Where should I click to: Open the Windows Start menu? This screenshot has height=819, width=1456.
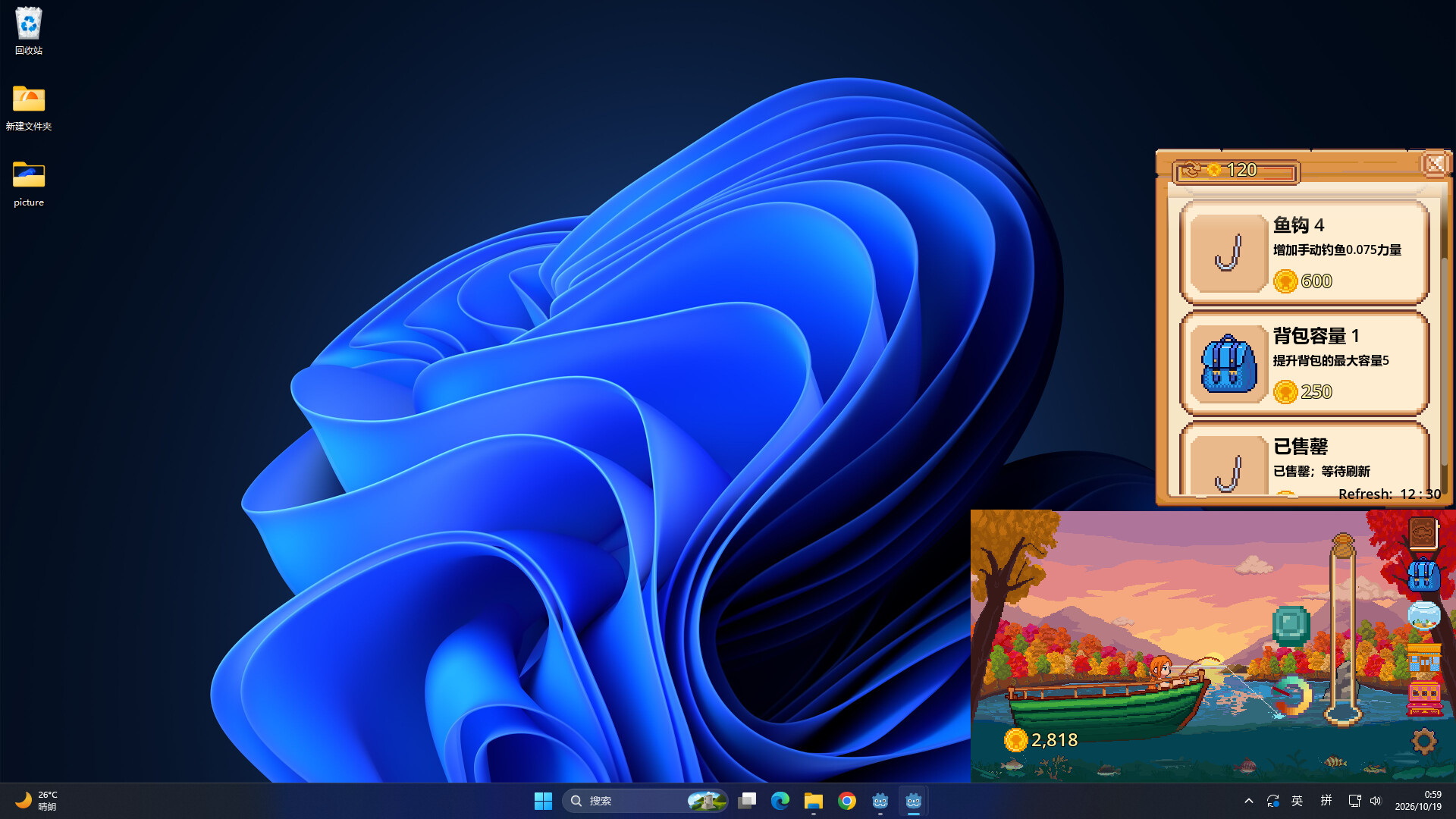[543, 801]
